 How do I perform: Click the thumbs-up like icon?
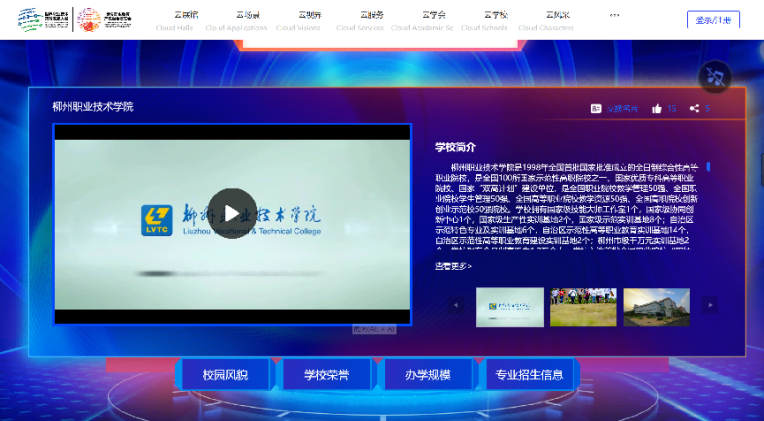pos(657,108)
